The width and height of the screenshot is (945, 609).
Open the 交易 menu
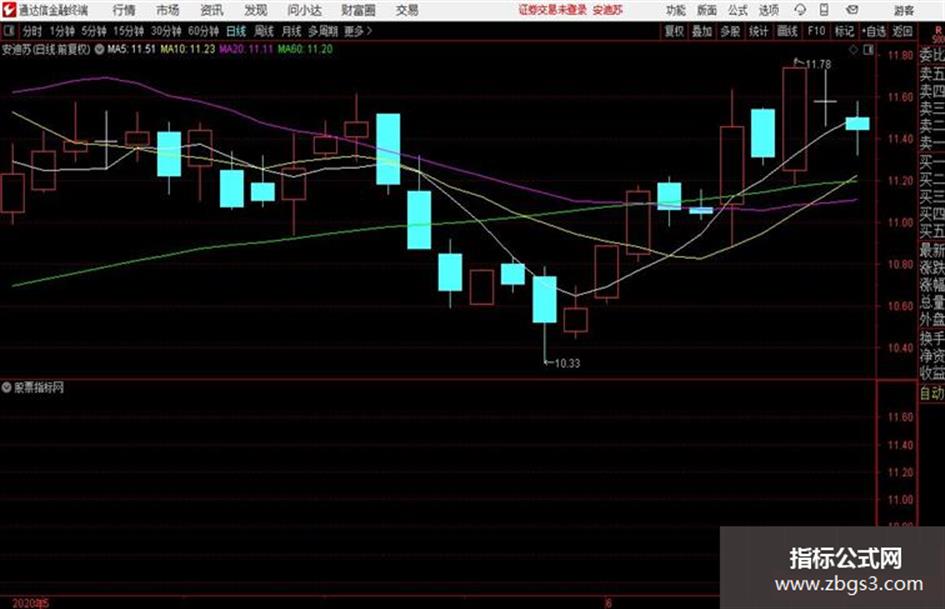[x=407, y=10]
